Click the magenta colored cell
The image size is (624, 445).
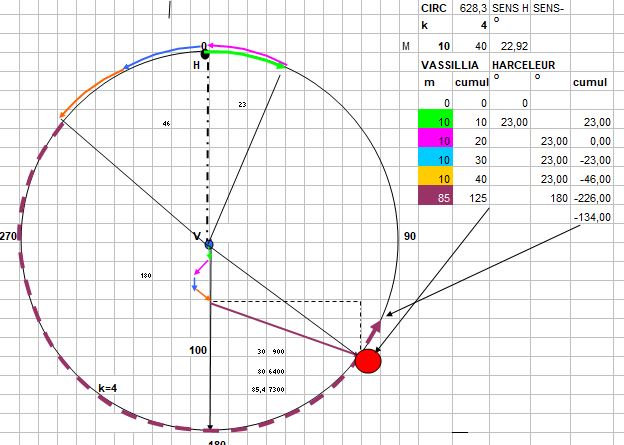point(436,141)
